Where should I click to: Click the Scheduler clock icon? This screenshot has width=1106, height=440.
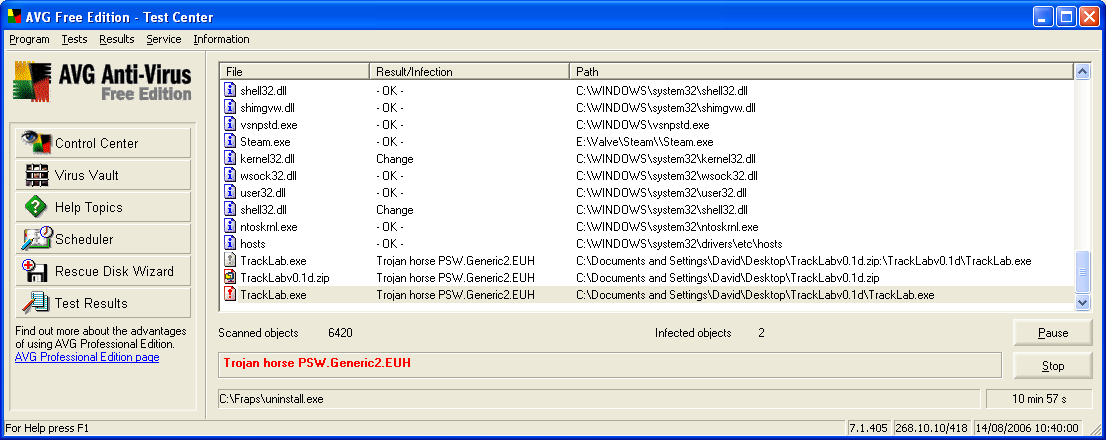click(37, 238)
